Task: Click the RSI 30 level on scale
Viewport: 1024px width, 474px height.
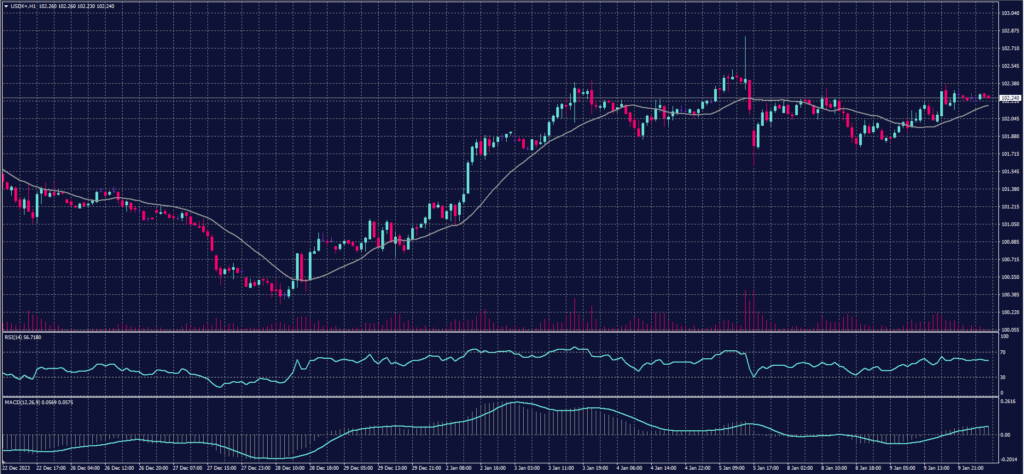Action: (1003, 378)
